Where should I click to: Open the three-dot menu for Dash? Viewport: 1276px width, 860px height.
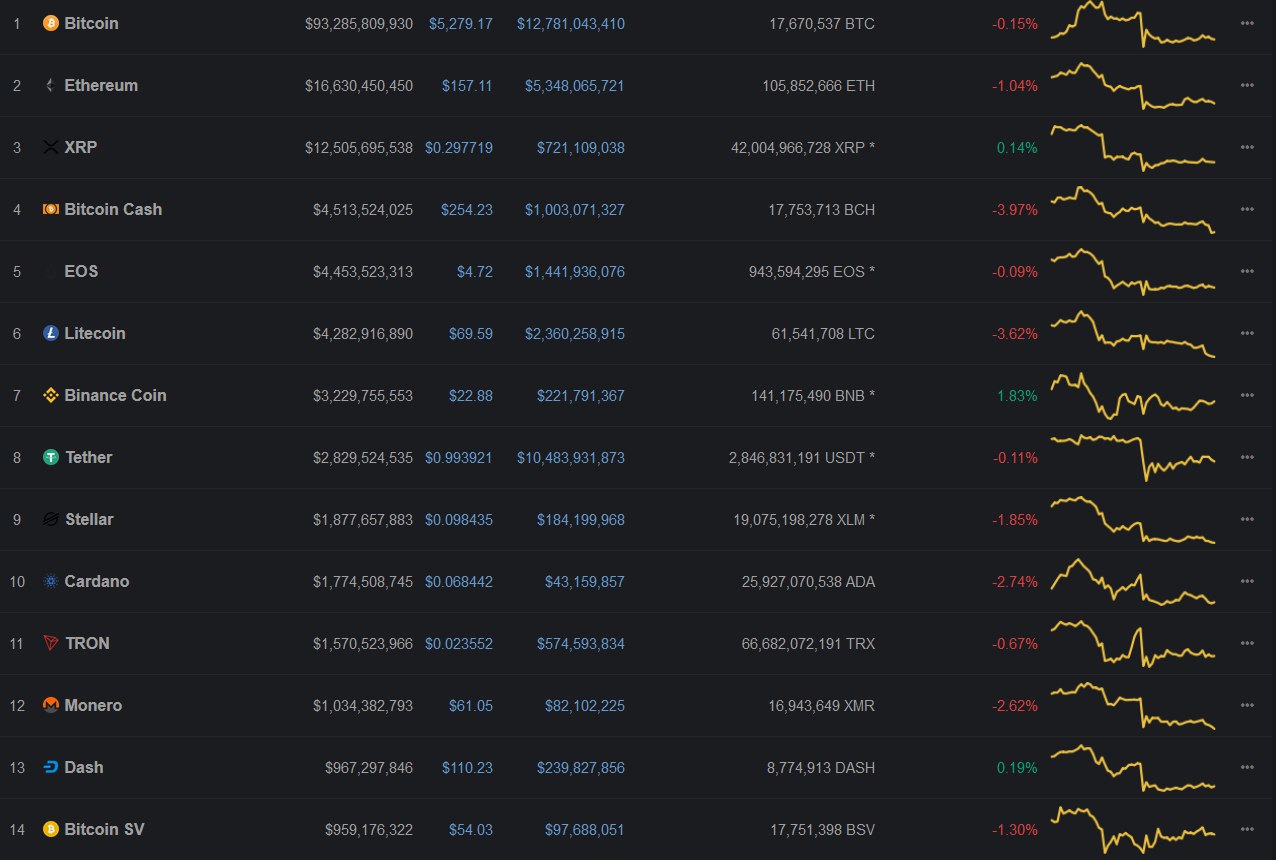(x=1247, y=767)
